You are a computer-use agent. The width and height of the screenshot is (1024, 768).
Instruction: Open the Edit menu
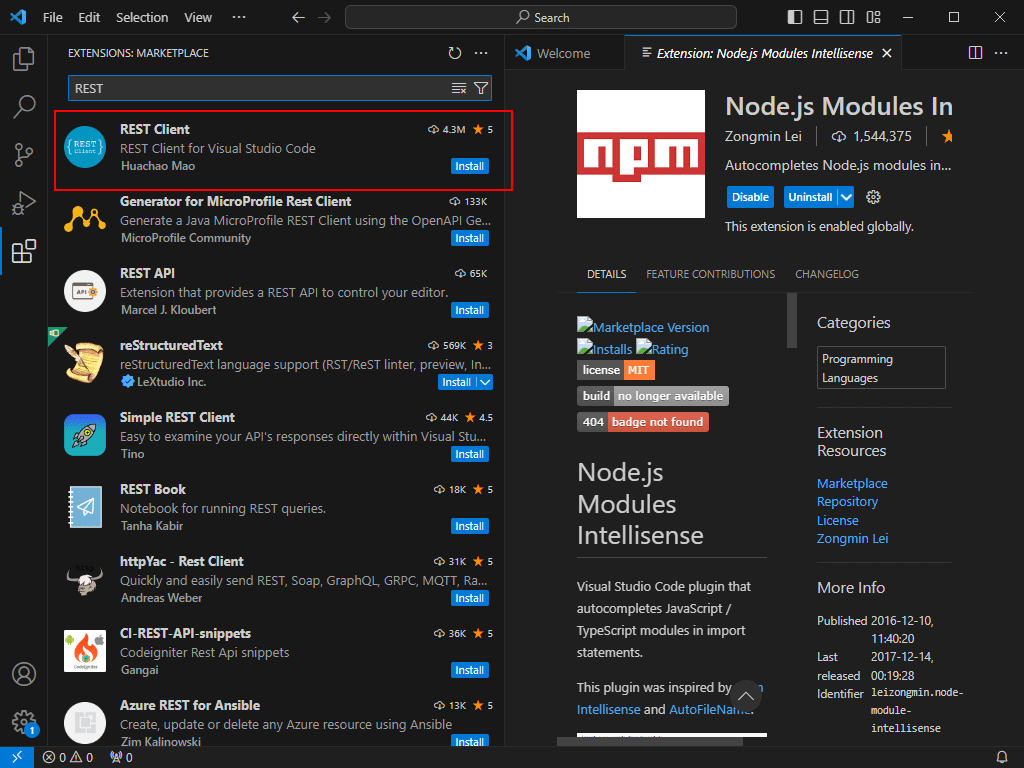[x=89, y=18]
